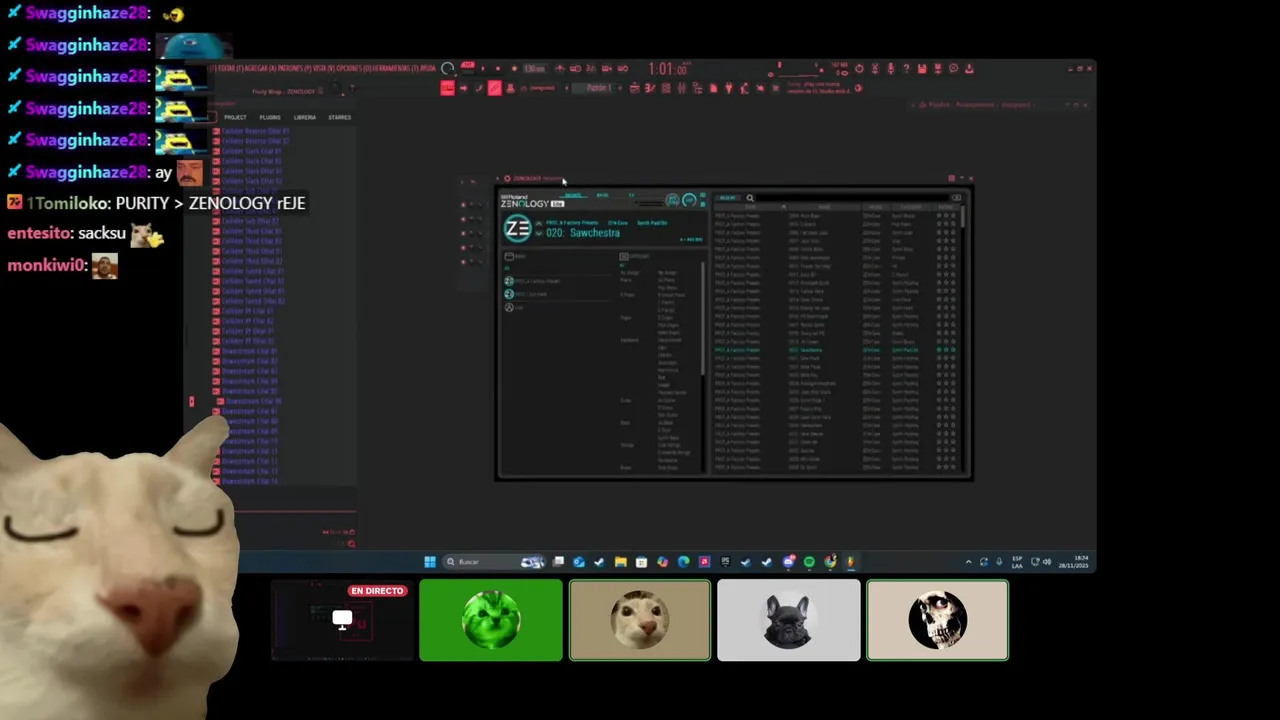The image size is (1280, 720).
Task: Click the FL Studio record button
Action: (x=514, y=68)
